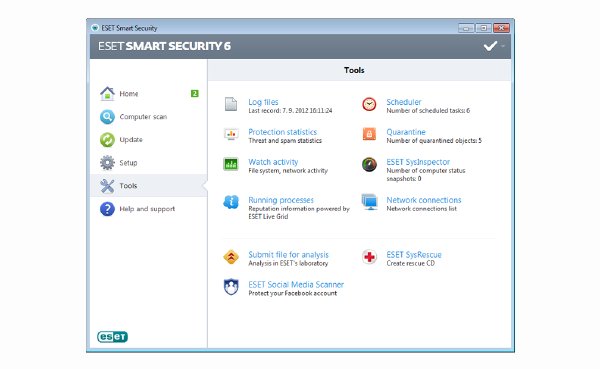This screenshot has height=369, width=600.
Task: Open the ESET SysRescue link
Action: click(x=414, y=255)
